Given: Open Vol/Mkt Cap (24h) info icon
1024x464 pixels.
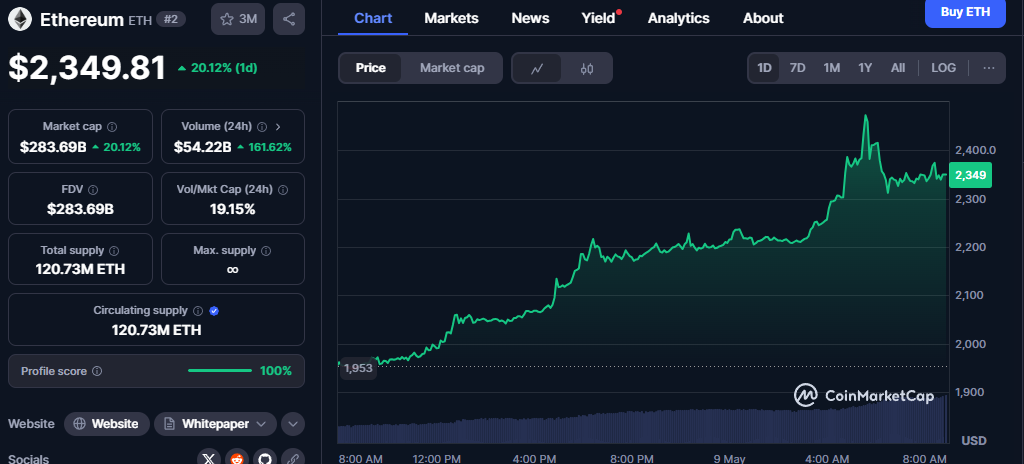Looking at the screenshot, I should click(283, 190).
